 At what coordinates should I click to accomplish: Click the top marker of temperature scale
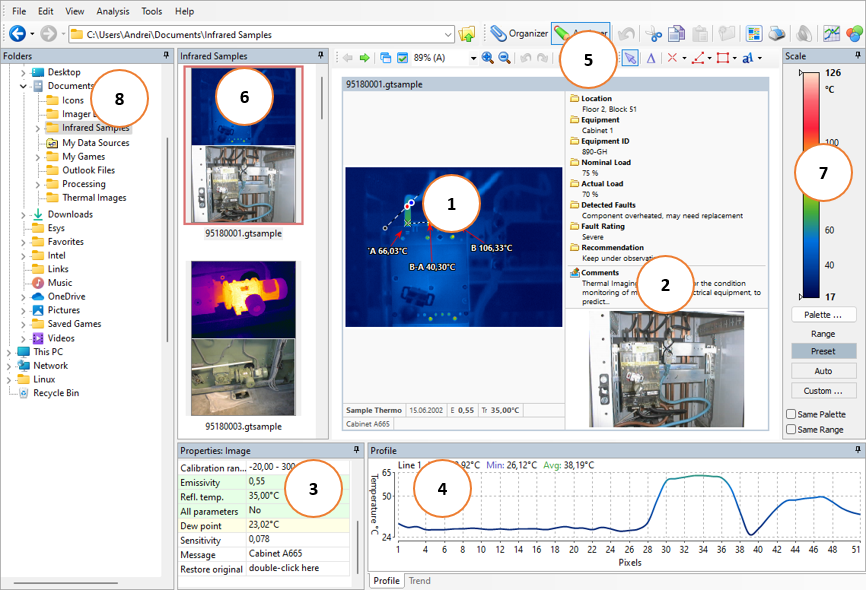801,72
